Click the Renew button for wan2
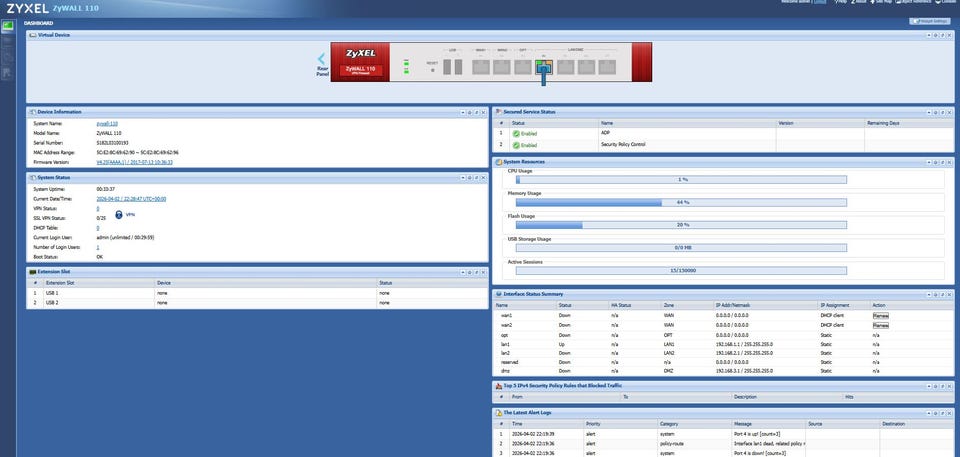The image size is (960, 457). coord(880,325)
